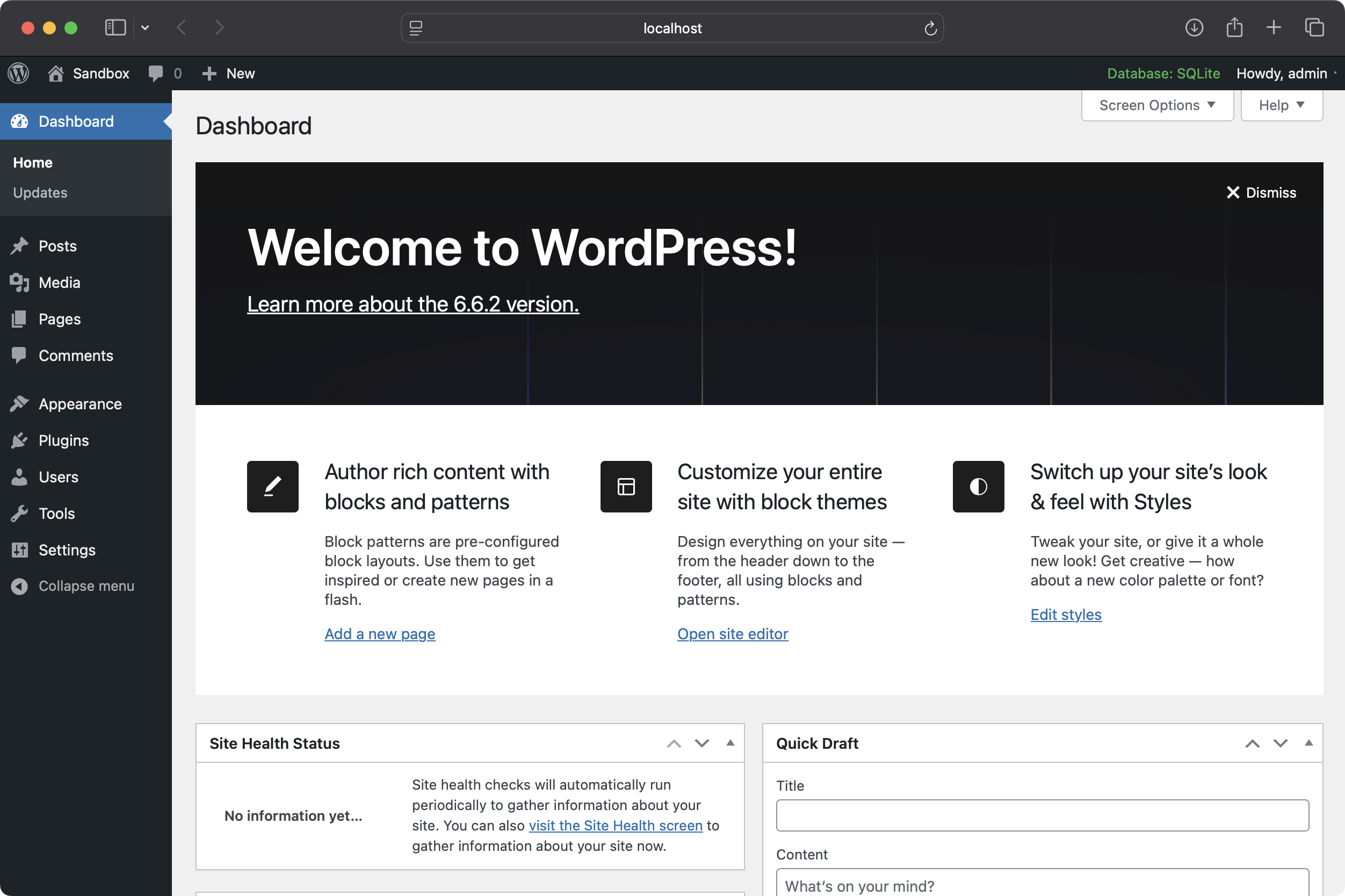This screenshot has height=896, width=1345.
Task: Click the Comments speech bubble sidebar icon
Action: (x=19, y=356)
